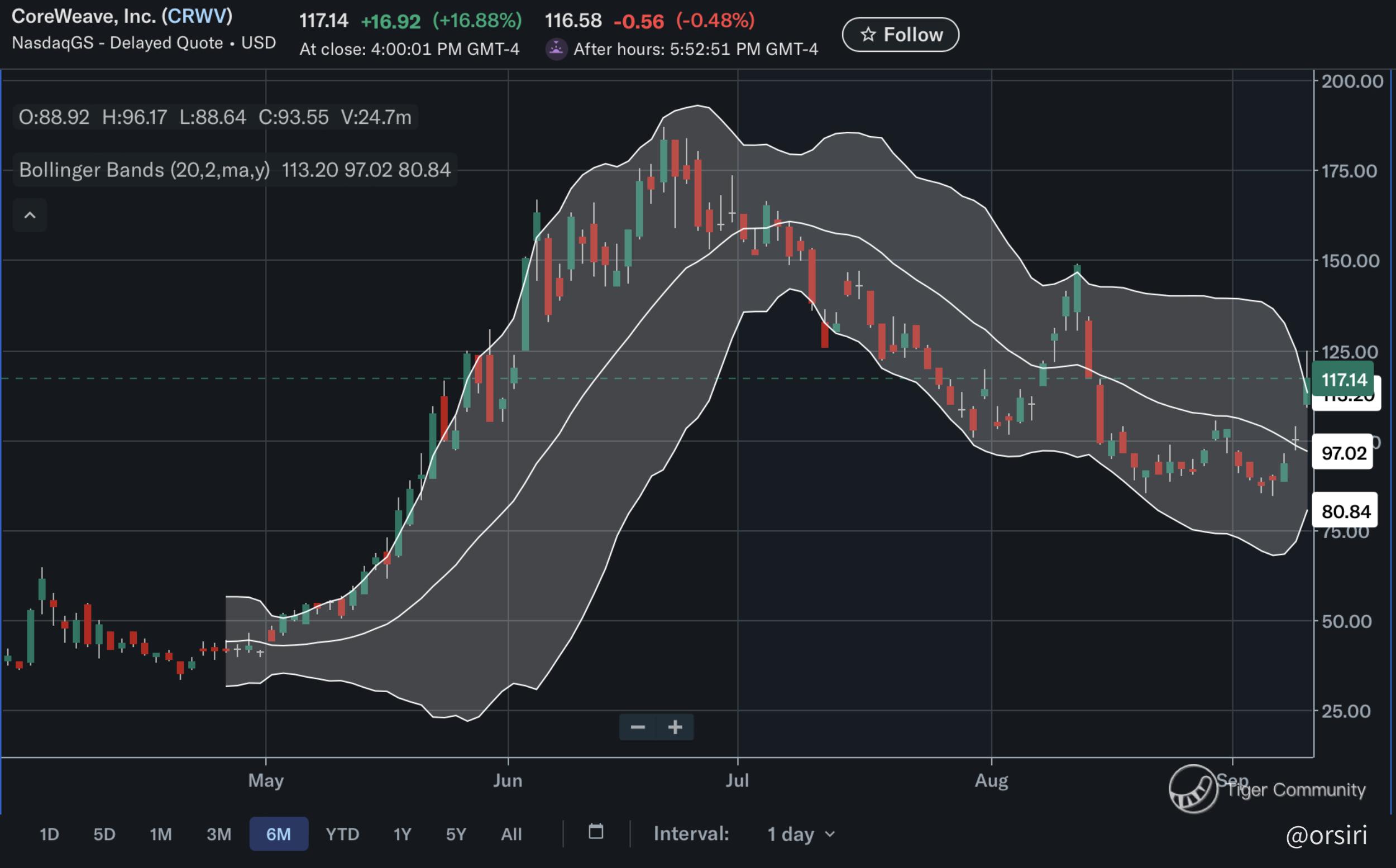Click the Tiger Community logo
The image size is (1396, 868).
tap(1193, 789)
